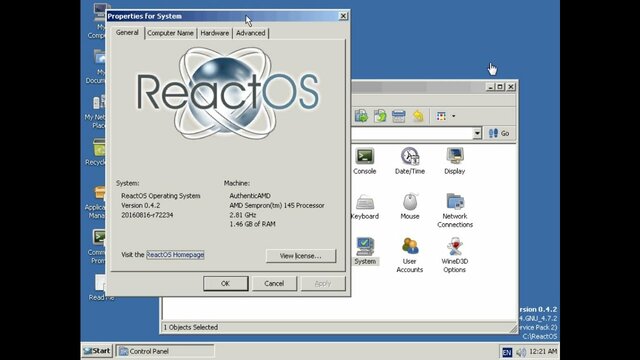Screen dimensions: 640x360
Task: Open the Start menu
Action: (97, 351)
